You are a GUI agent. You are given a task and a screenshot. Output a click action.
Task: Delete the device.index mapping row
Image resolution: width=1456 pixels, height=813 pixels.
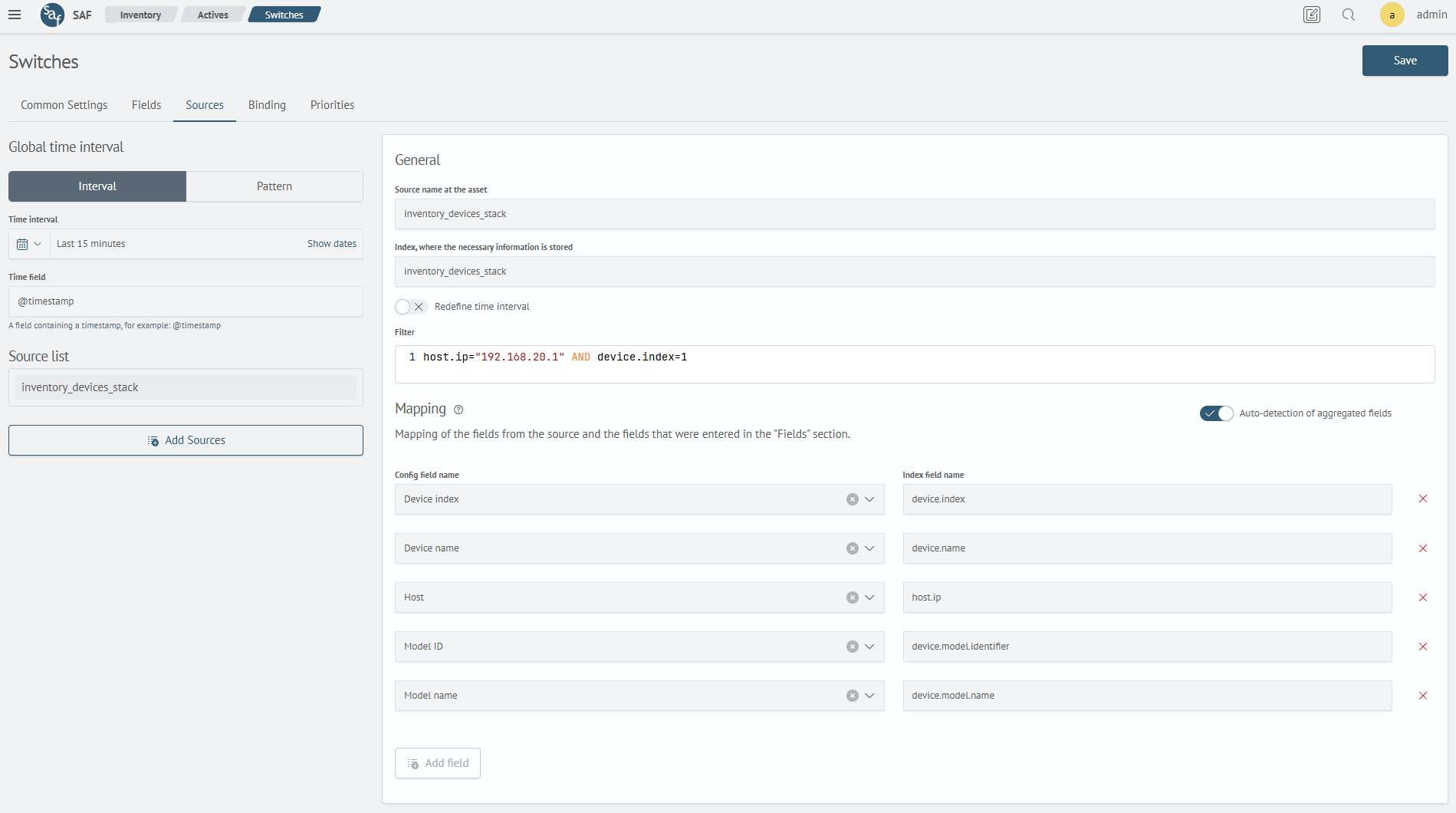[x=1423, y=499]
